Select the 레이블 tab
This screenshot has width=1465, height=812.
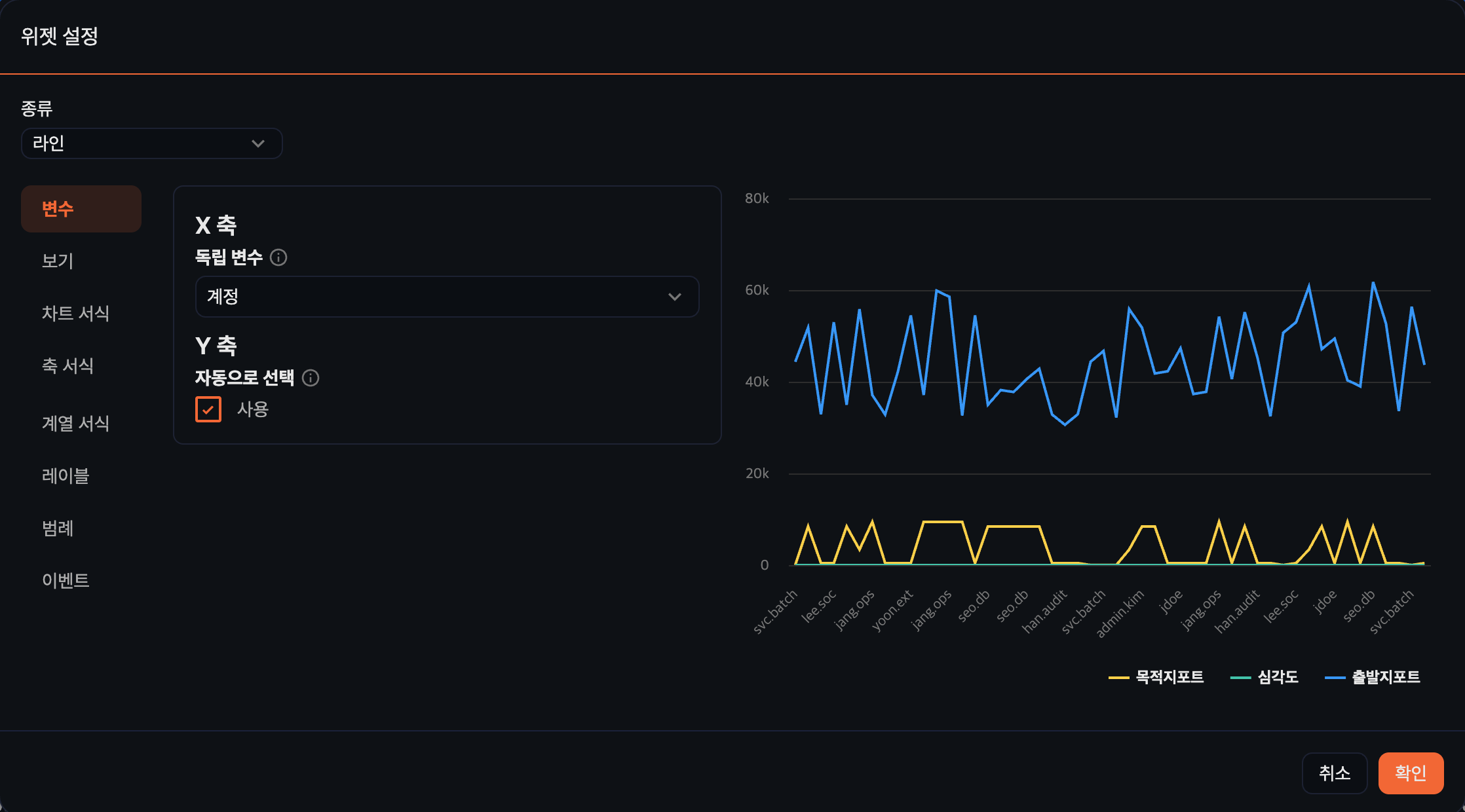tap(66, 476)
